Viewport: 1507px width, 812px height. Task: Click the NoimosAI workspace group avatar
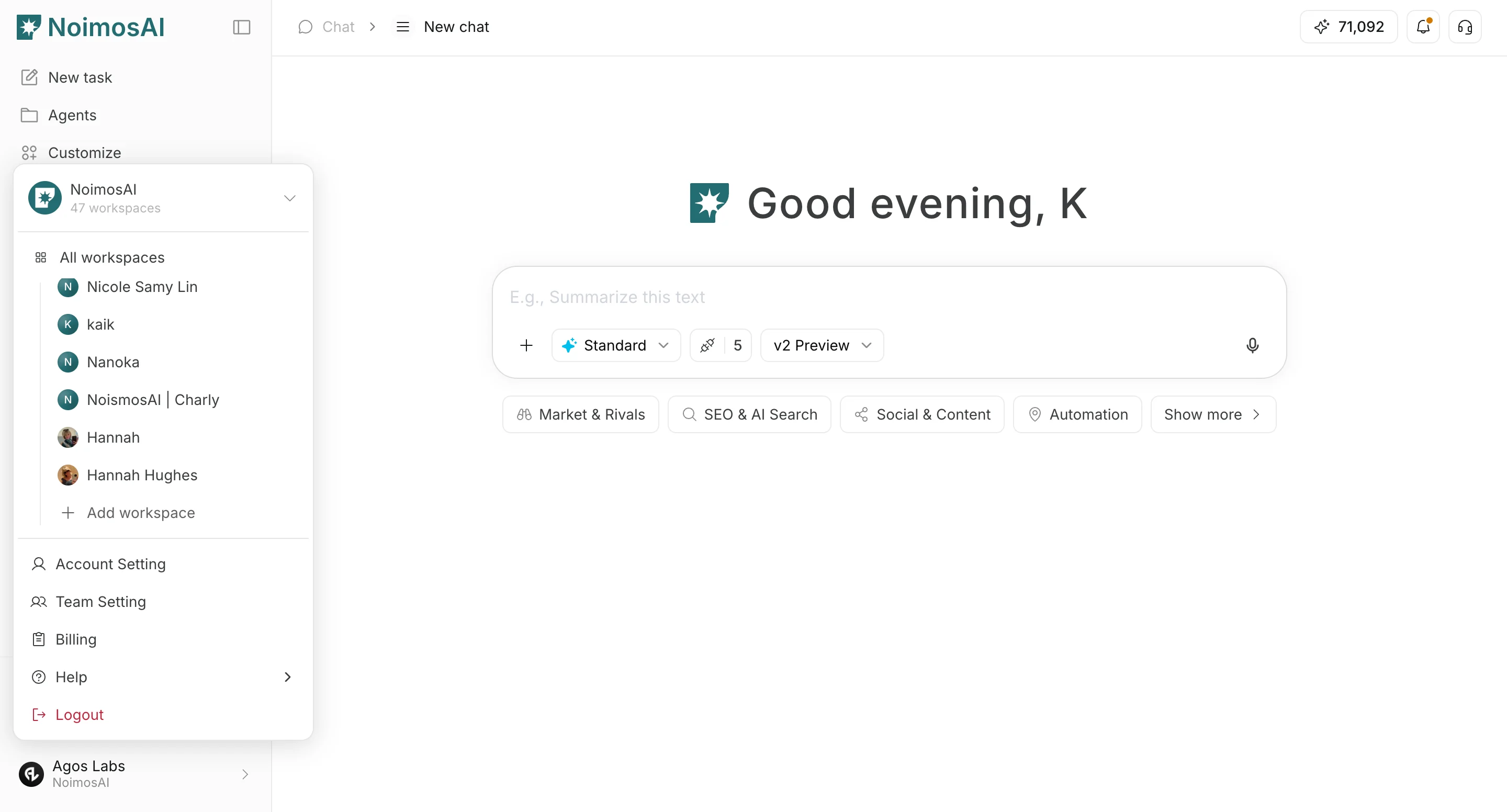pos(44,198)
